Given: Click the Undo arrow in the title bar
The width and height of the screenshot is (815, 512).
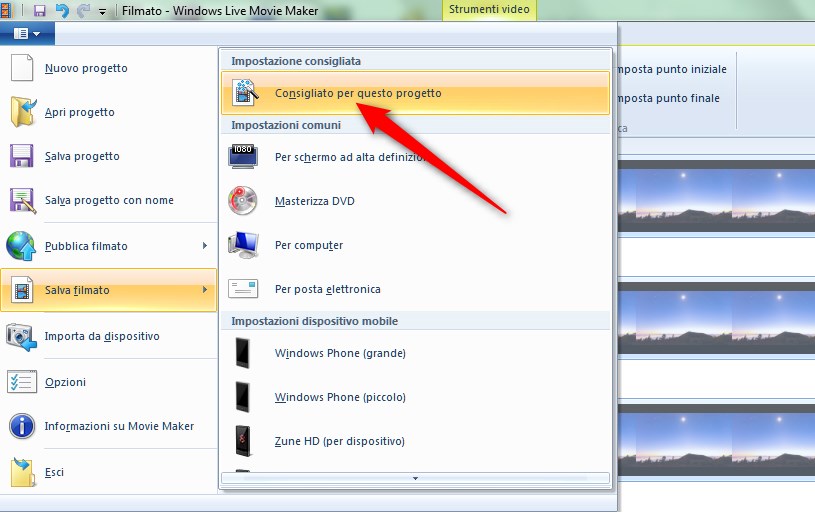Looking at the screenshot, I should [x=62, y=10].
